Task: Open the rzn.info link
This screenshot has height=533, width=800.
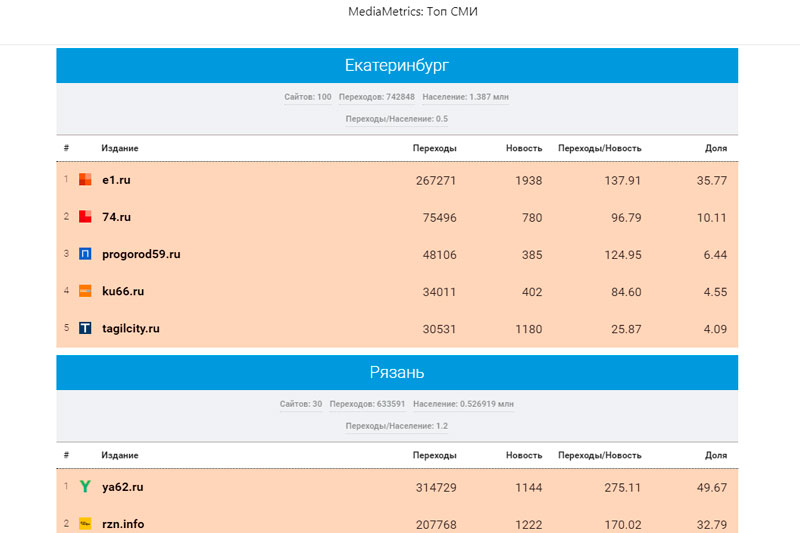Action: [x=123, y=523]
